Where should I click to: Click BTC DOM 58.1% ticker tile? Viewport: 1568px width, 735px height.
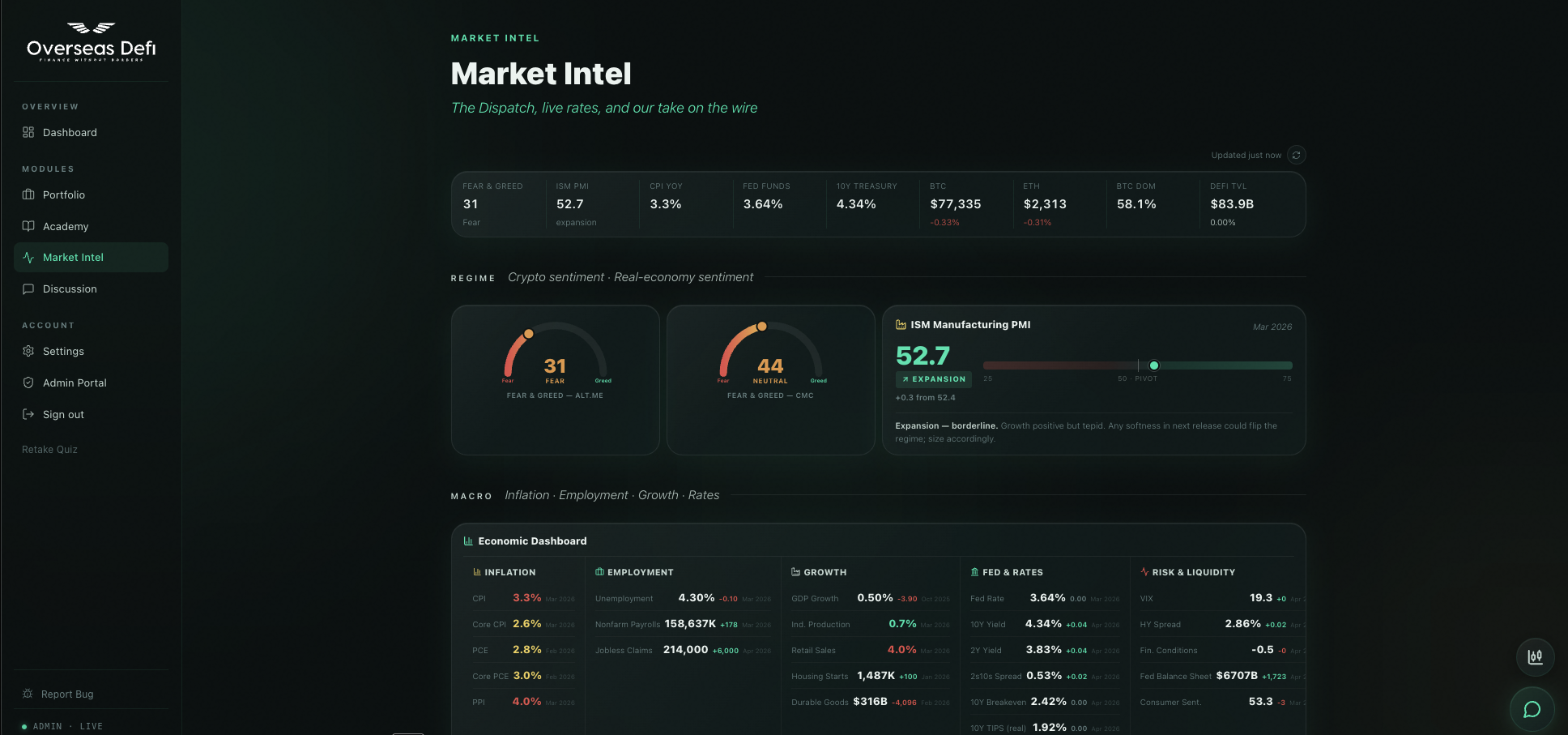1153,204
